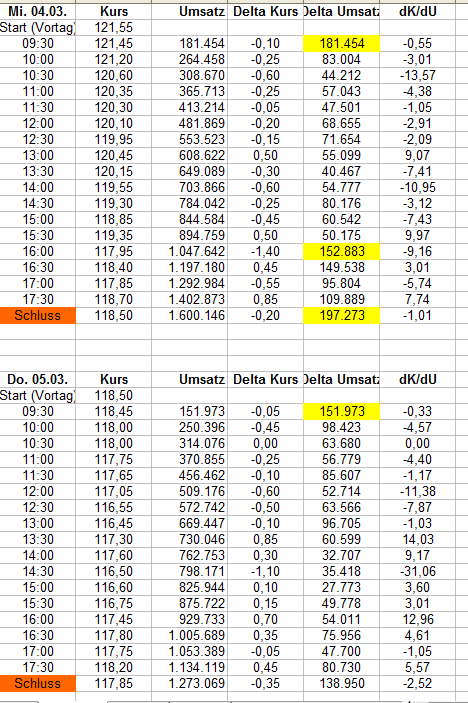Viewport: 468px width, 703px height.
Task: Select Umsatz value 784.042
Action: click(x=202, y=204)
